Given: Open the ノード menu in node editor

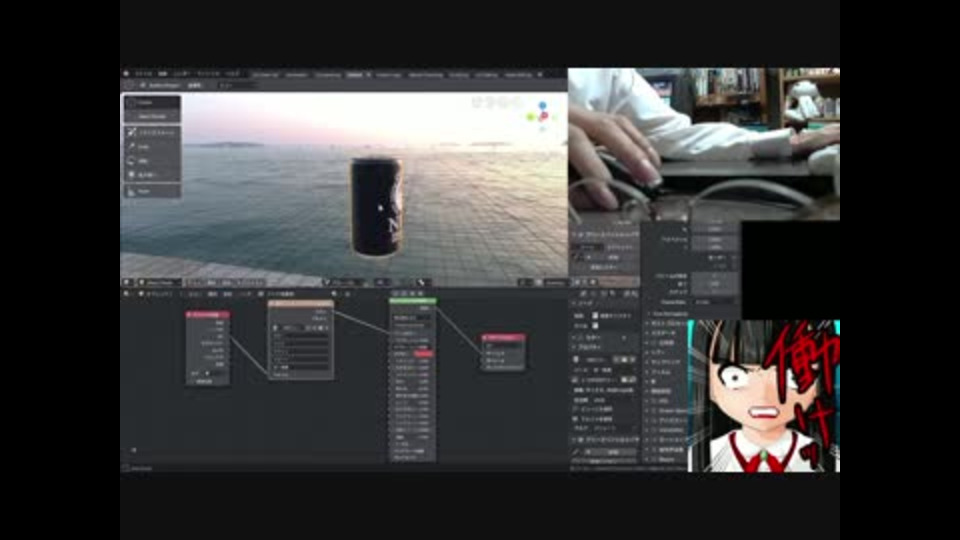Looking at the screenshot, I should click(x=245, y=294).
